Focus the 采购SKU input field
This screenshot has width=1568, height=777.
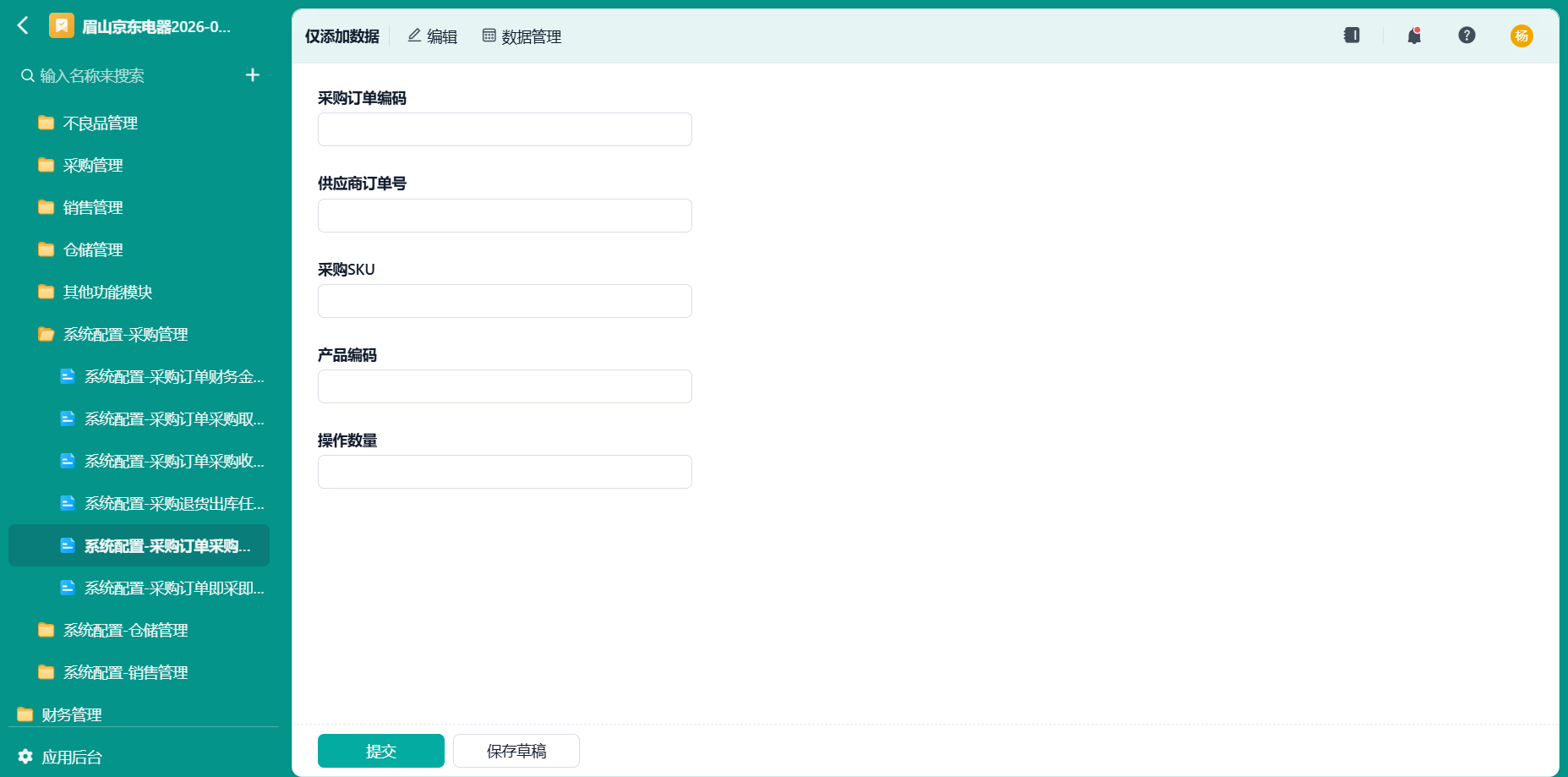pos(505,301)
